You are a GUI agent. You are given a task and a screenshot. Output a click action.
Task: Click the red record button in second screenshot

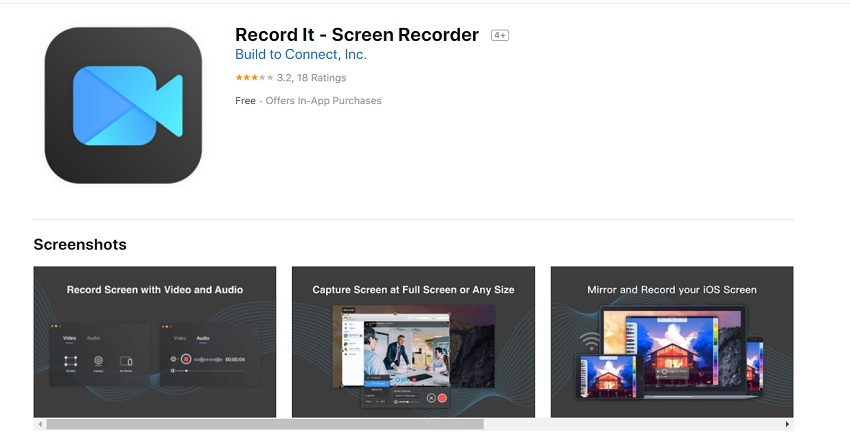442,398
